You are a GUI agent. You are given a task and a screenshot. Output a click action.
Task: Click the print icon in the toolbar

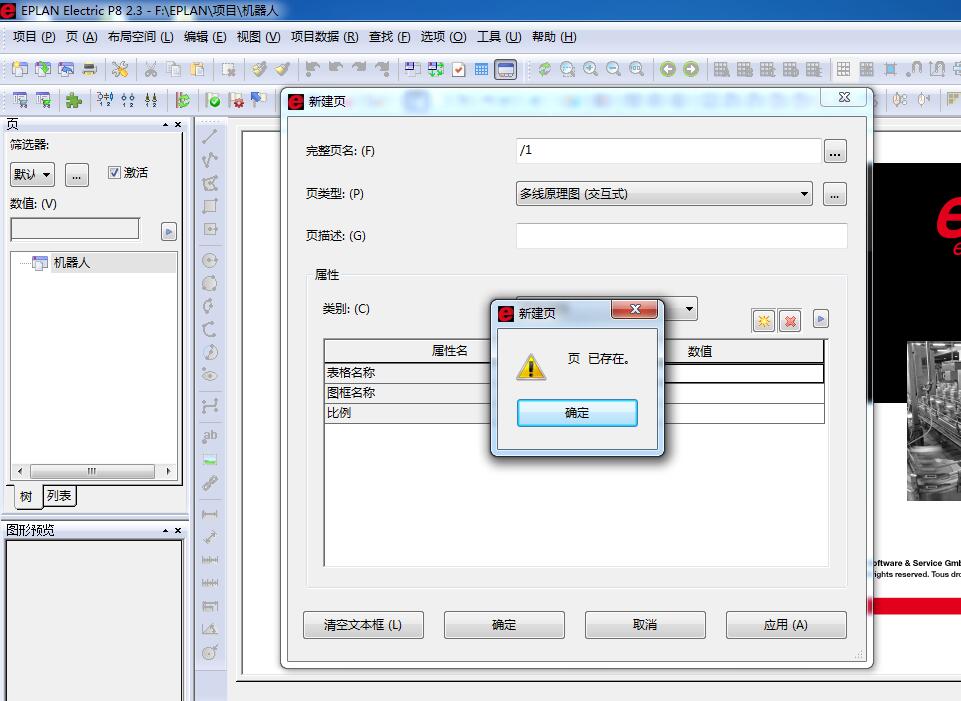point(89,69)
